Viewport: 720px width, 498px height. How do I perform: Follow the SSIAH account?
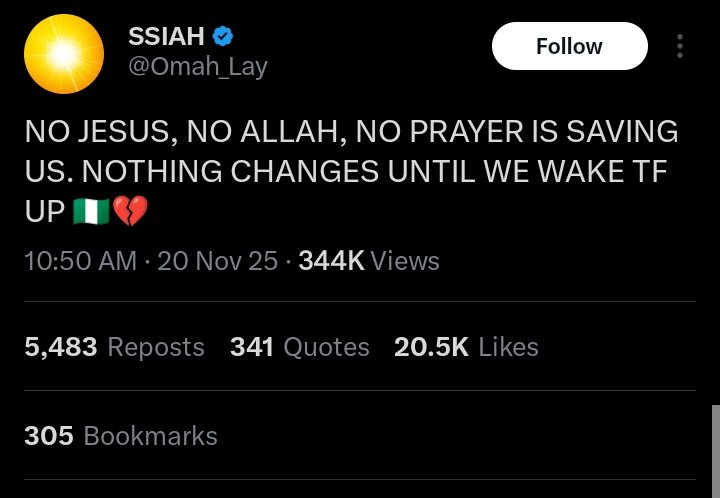pos(569,47)
